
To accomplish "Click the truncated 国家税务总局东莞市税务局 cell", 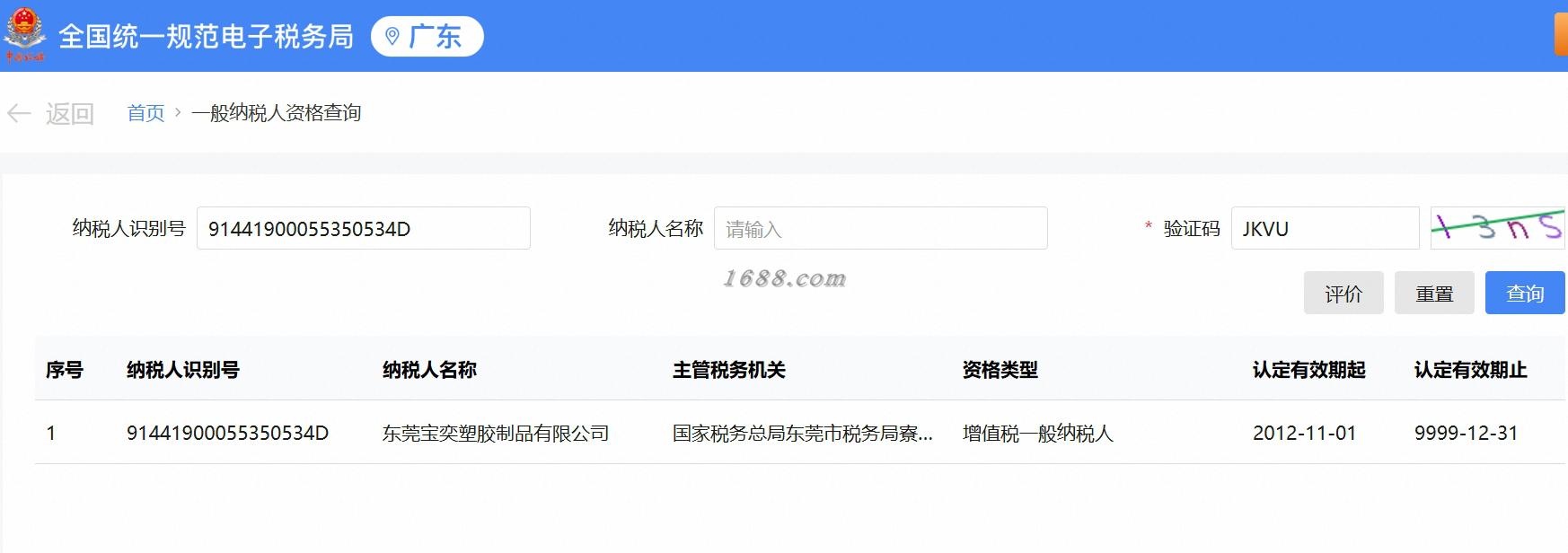I will coord(803,433).
